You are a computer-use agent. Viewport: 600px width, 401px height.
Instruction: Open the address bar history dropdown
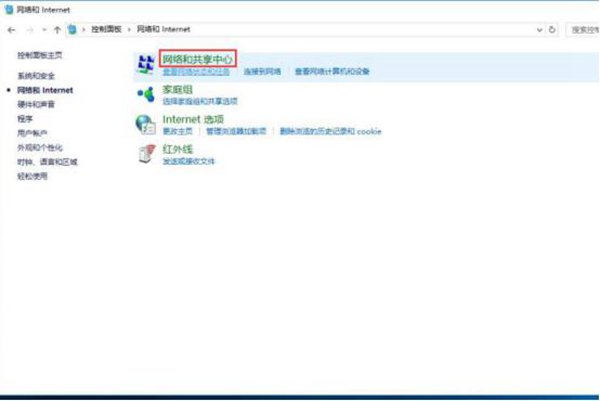tap(540, 30)
